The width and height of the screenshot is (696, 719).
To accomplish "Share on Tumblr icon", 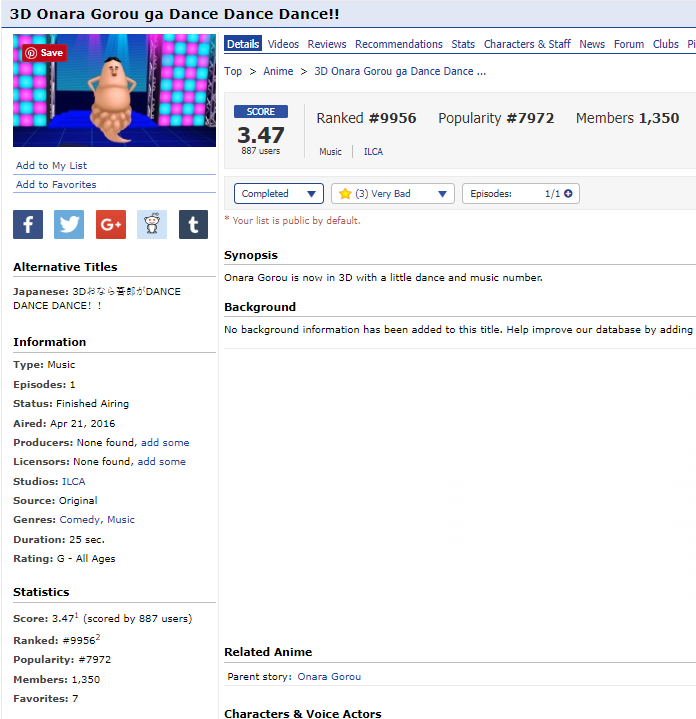I will [193, 224].
